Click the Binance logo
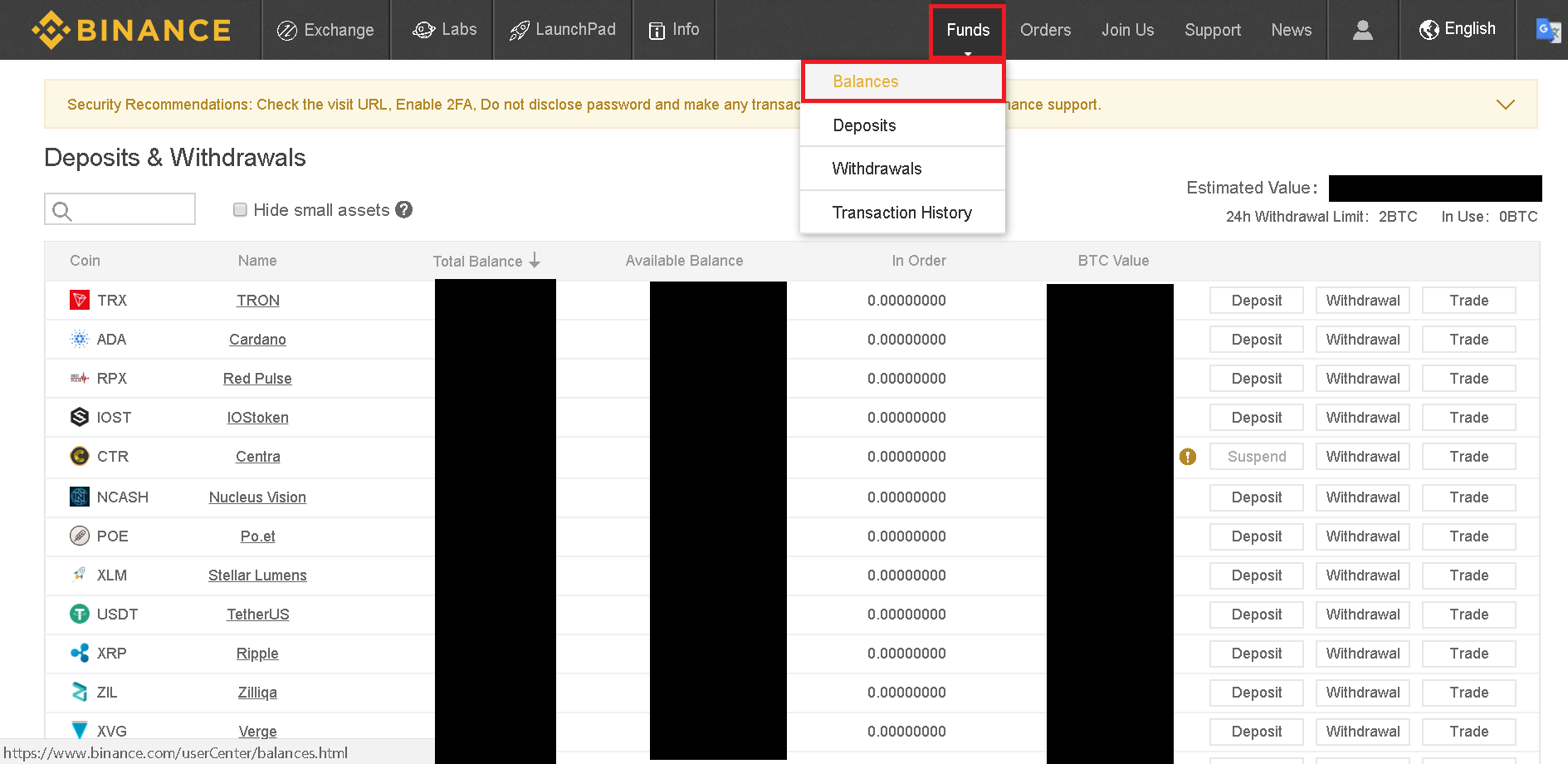The width and height of the screenshot is (1568, 764). 131,30
